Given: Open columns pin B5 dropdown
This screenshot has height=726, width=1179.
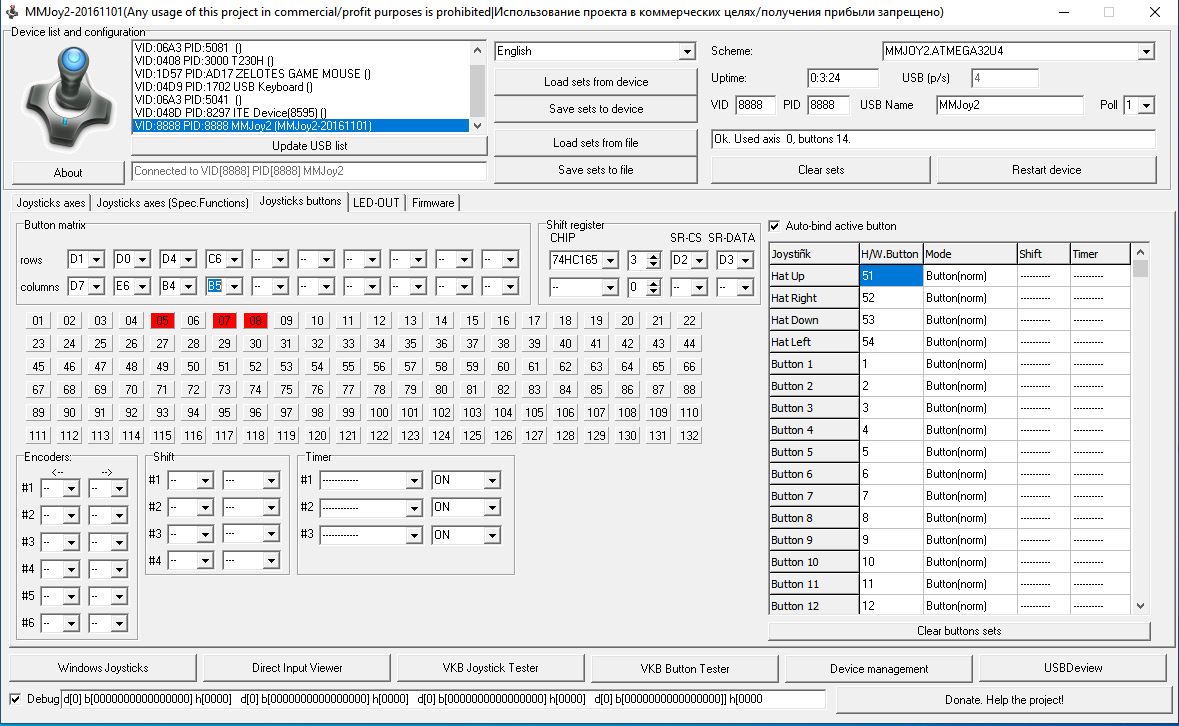Looking at the screenshot, I should pyautogui.click(x=234, y=287).
